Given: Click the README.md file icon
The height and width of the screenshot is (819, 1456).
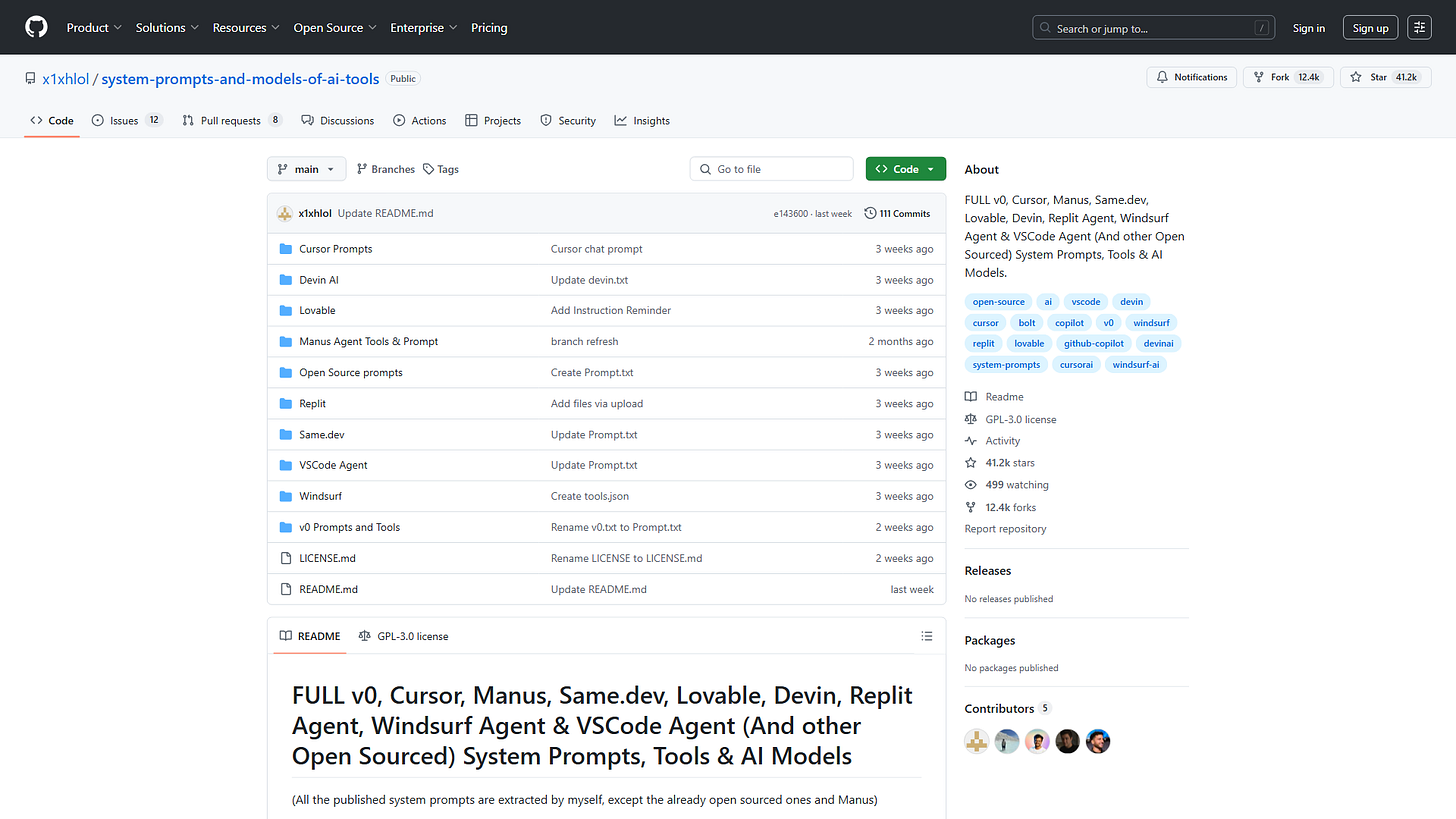Looking at the screenshot, I should click(286, 589).
